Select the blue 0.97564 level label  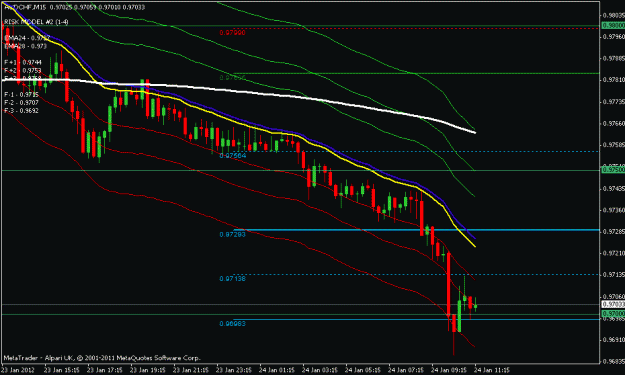(233, 156)
